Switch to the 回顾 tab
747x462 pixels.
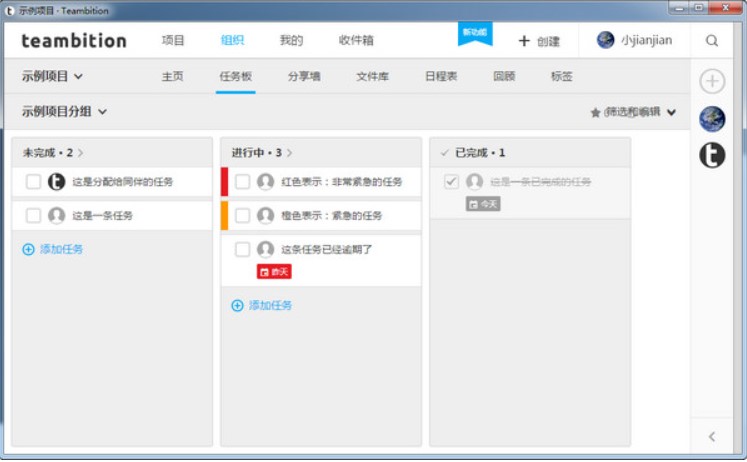504,76
